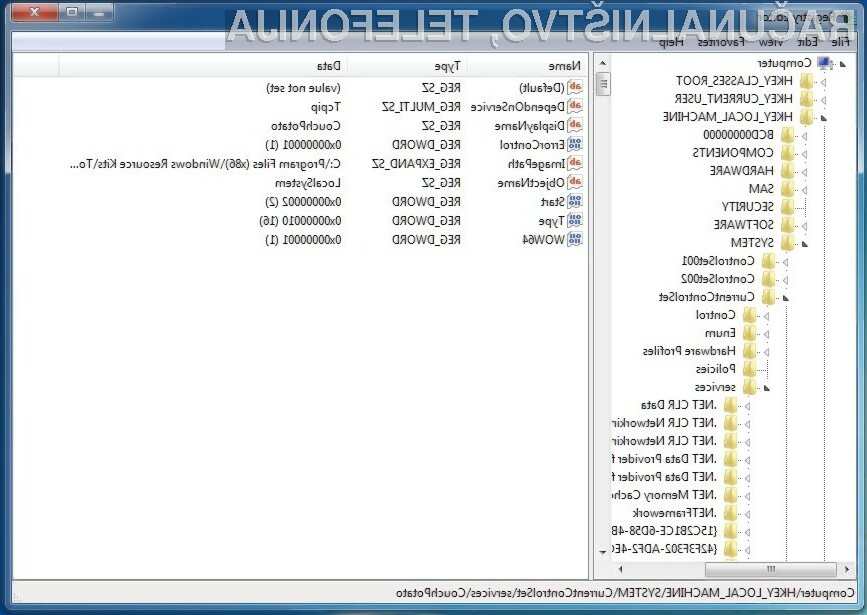Click the (Default) string value icon
Screen dimensions: 867x615
coord(575,87)
